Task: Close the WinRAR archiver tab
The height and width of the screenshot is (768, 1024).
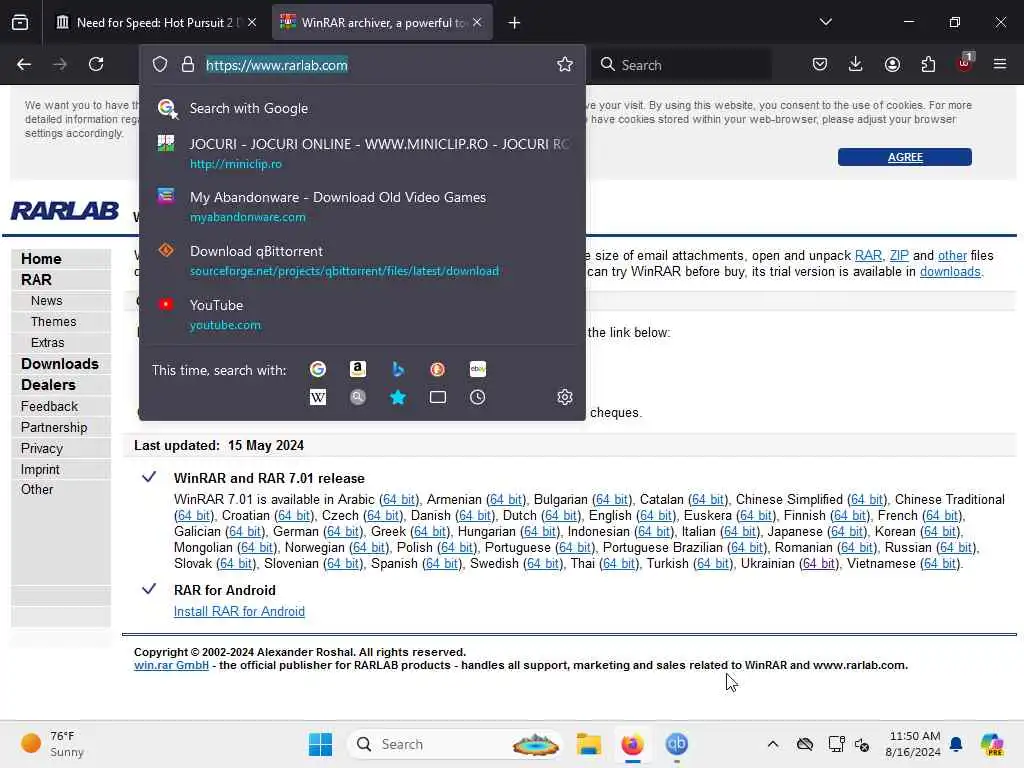Action: tap(477, 23)
